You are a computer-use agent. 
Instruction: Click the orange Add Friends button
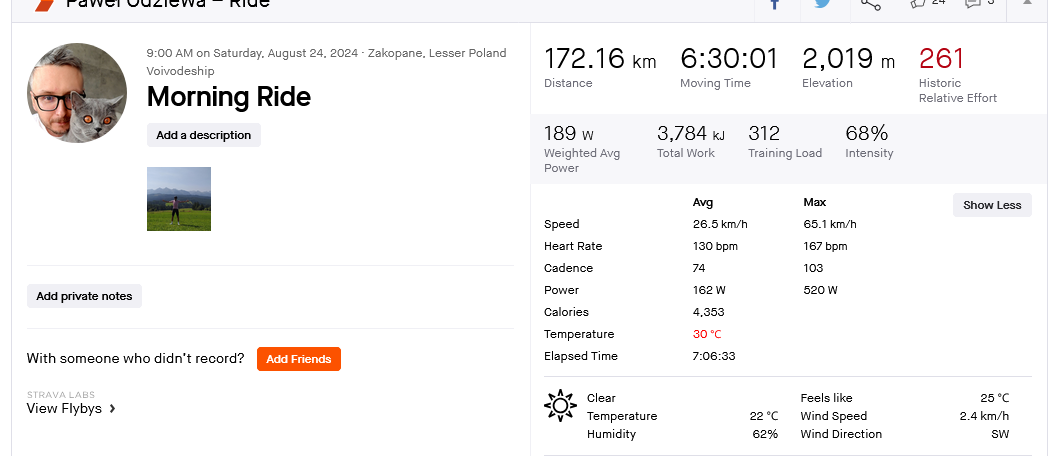299,359
